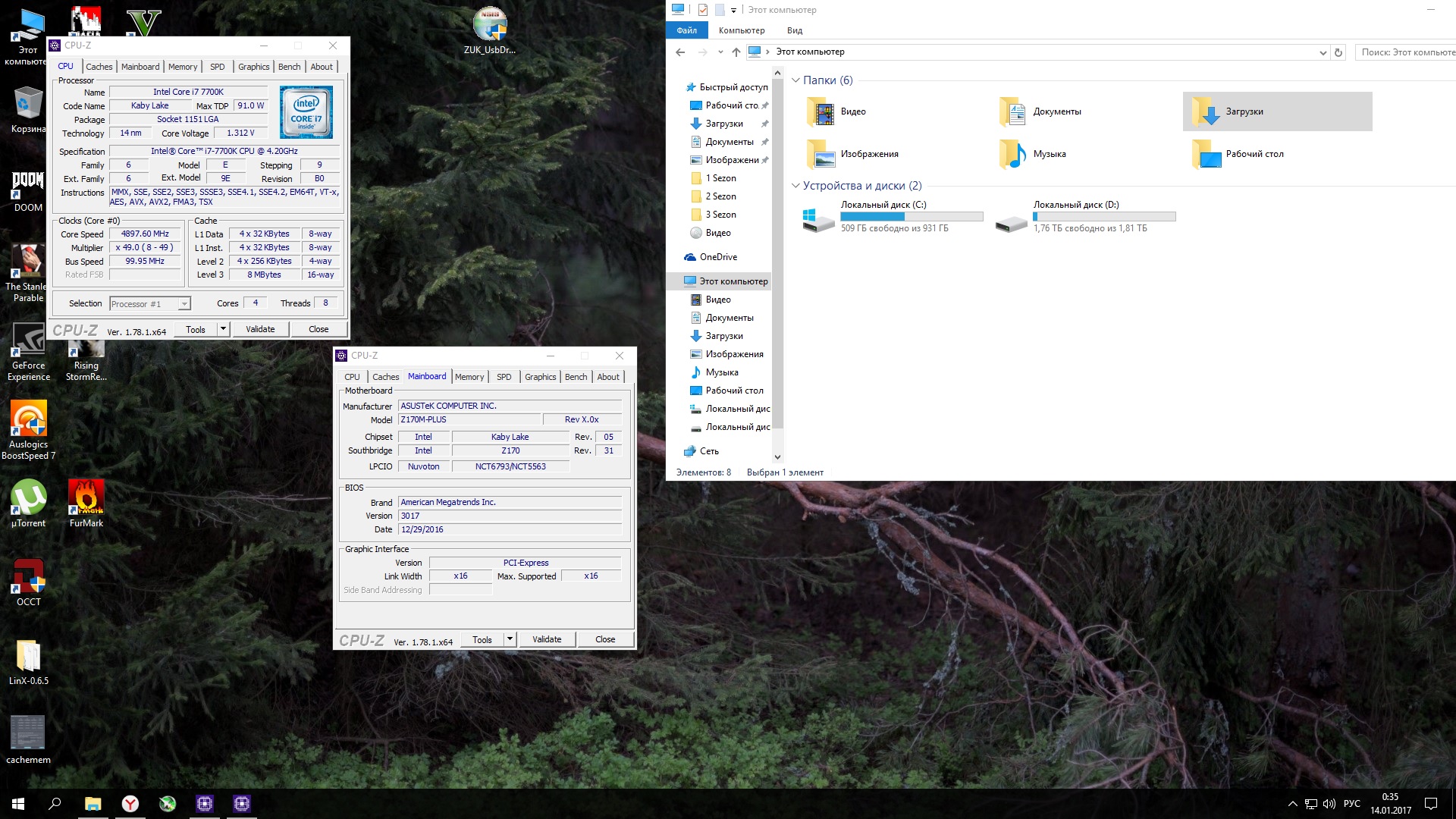Open the Компьютер ribbon tab
The width and height of the screenshot is (1456, 819).
pyautogui.click(x=741, y=30)
